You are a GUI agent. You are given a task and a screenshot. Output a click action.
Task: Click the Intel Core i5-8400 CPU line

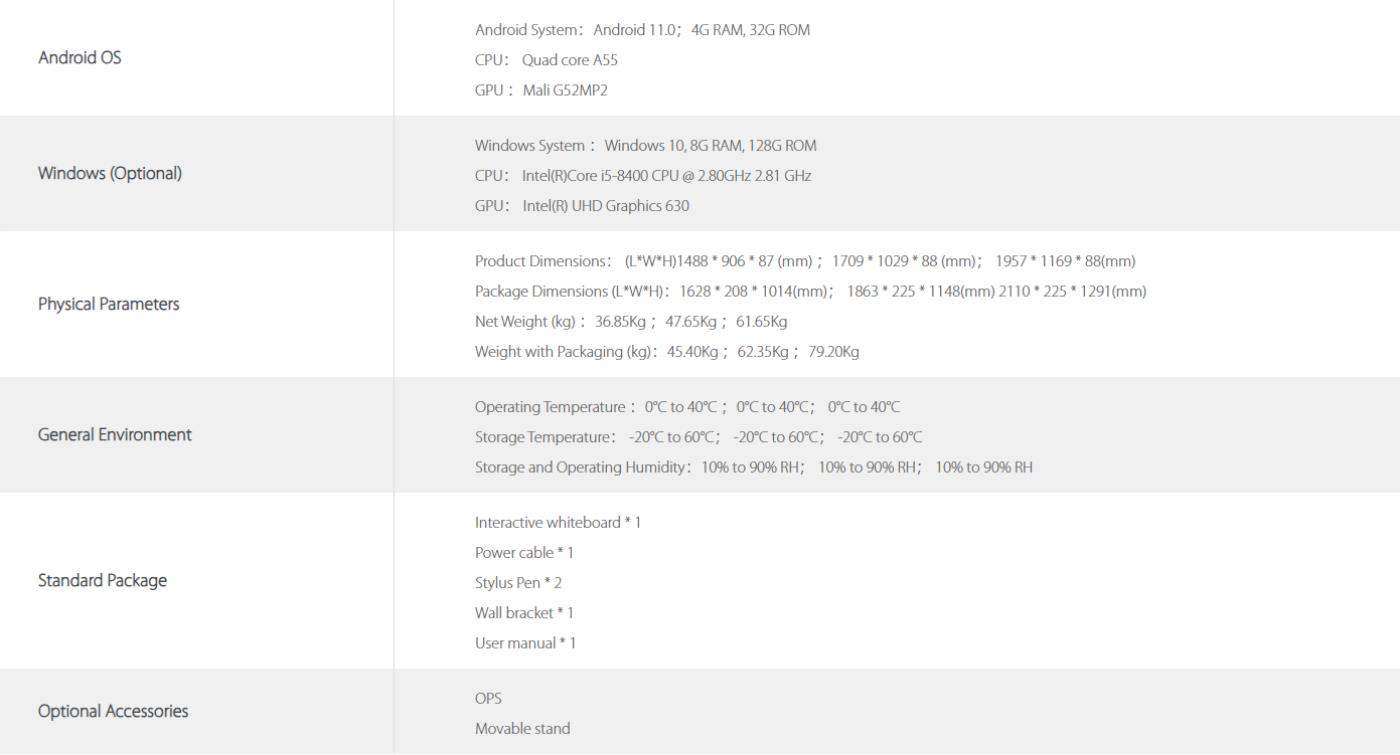pos(643,176)
